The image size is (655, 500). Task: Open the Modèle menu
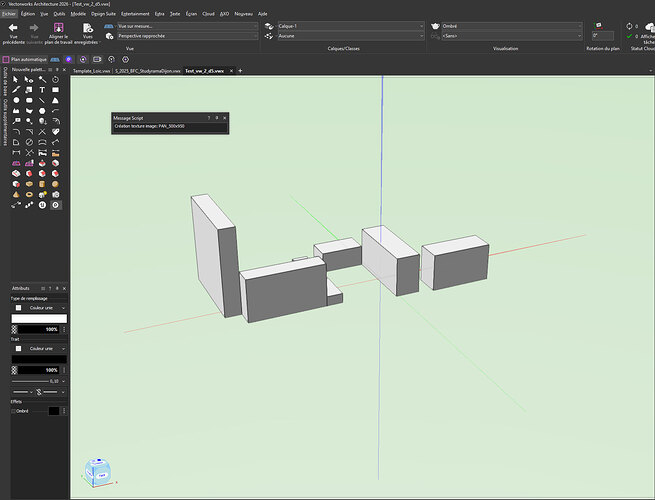77,14
